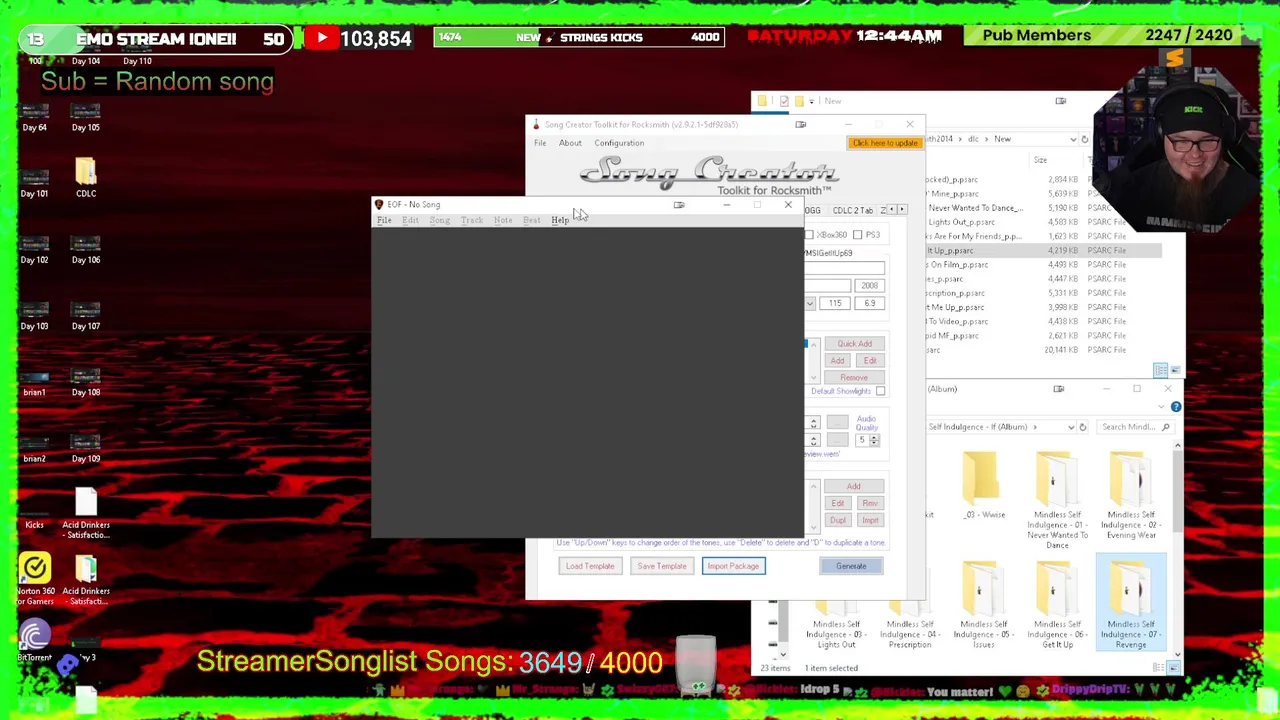Click the Save Template button
Screen dimensions: 1280x720
pos(662,566)
